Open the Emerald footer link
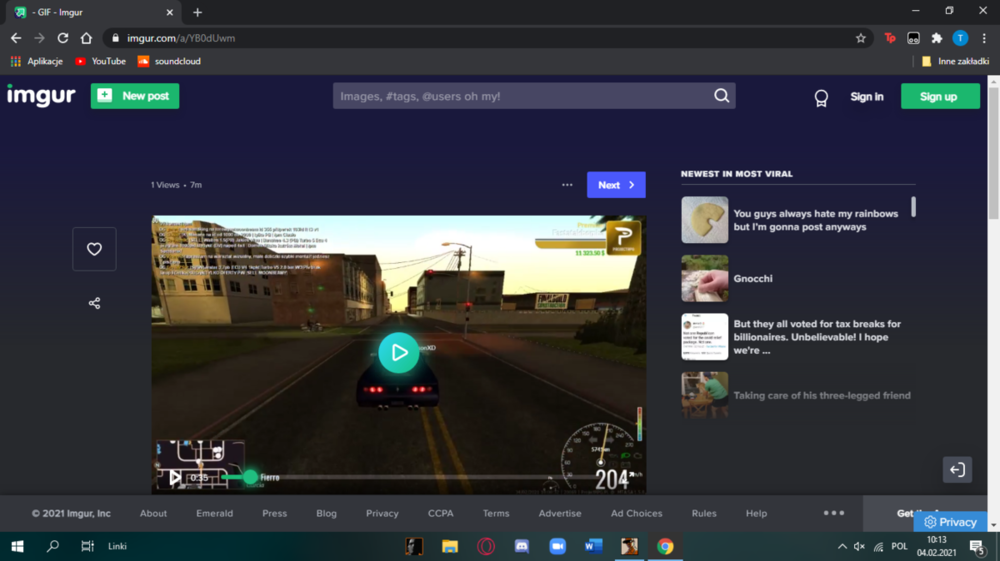This screenshot has height=561, width=1000. click(214, 513)
